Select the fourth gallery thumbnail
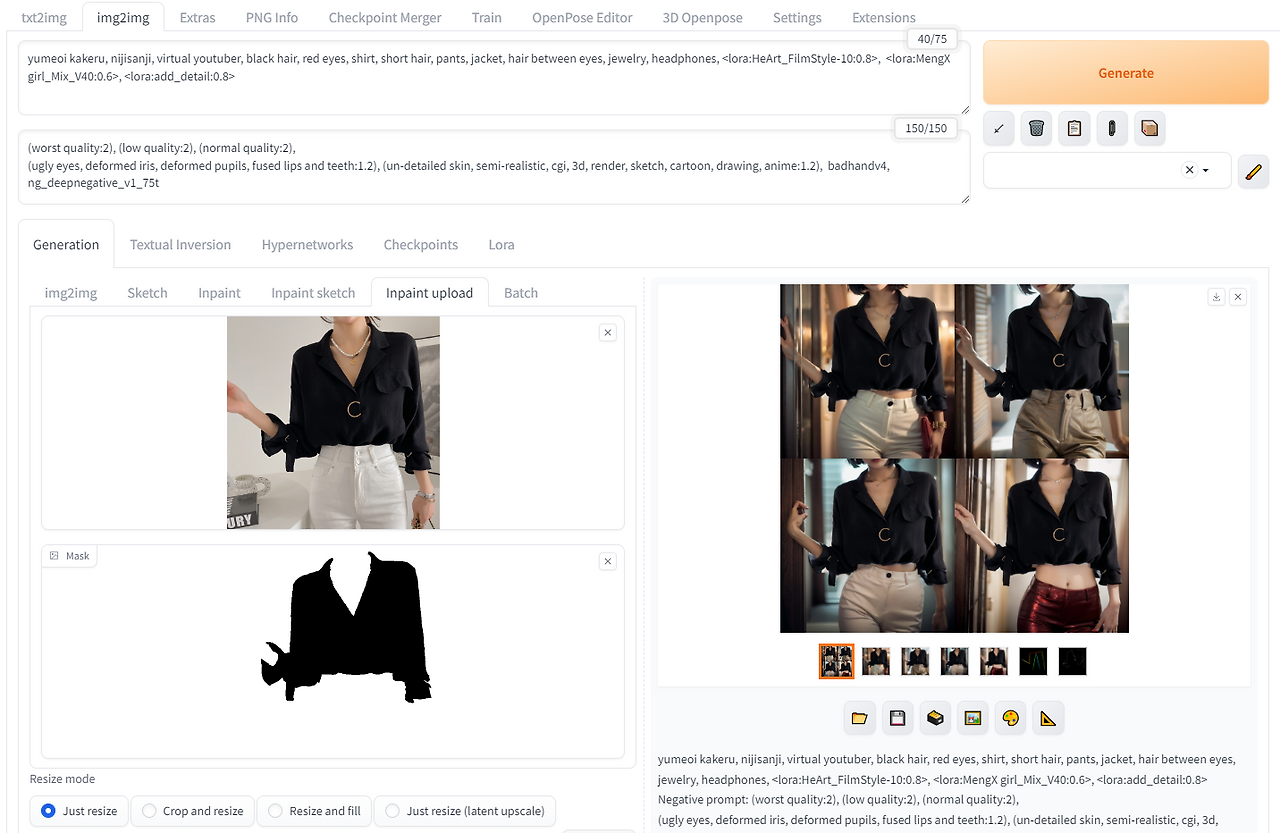1280x833 pixels. pyautogui.click(x=954, y=661)
